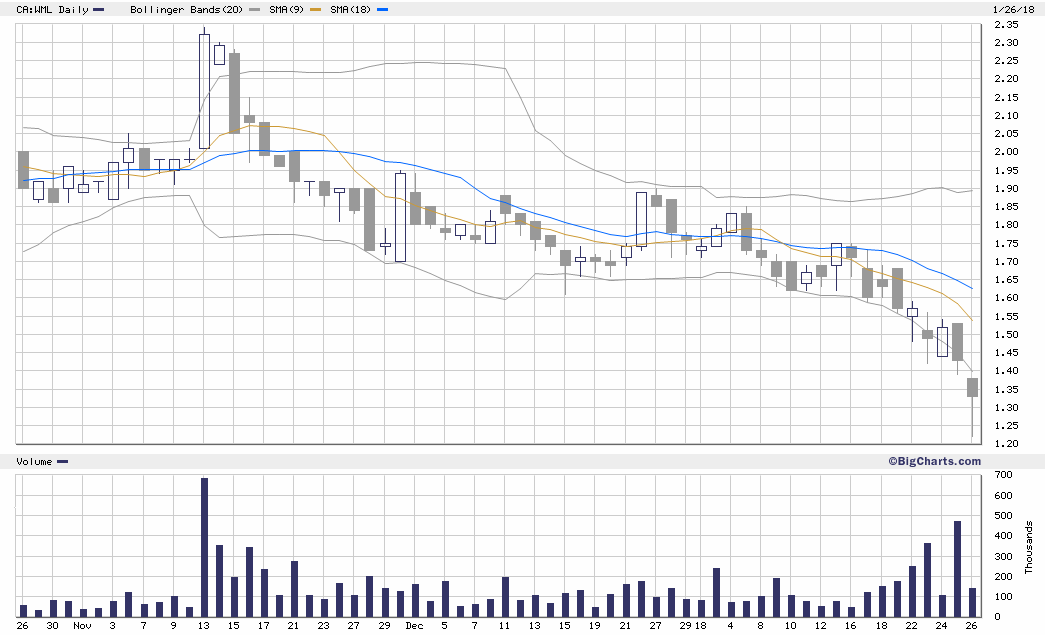Select the last grey candlestick near 1.35
Viewport: 1045px width, 635px height.
click(x=972, y=387)
